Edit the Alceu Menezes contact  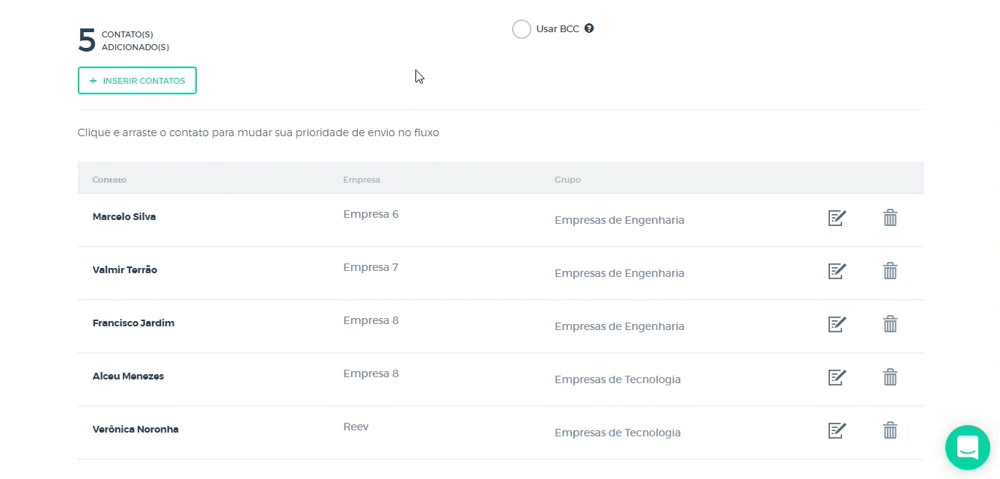coord(837,377)
